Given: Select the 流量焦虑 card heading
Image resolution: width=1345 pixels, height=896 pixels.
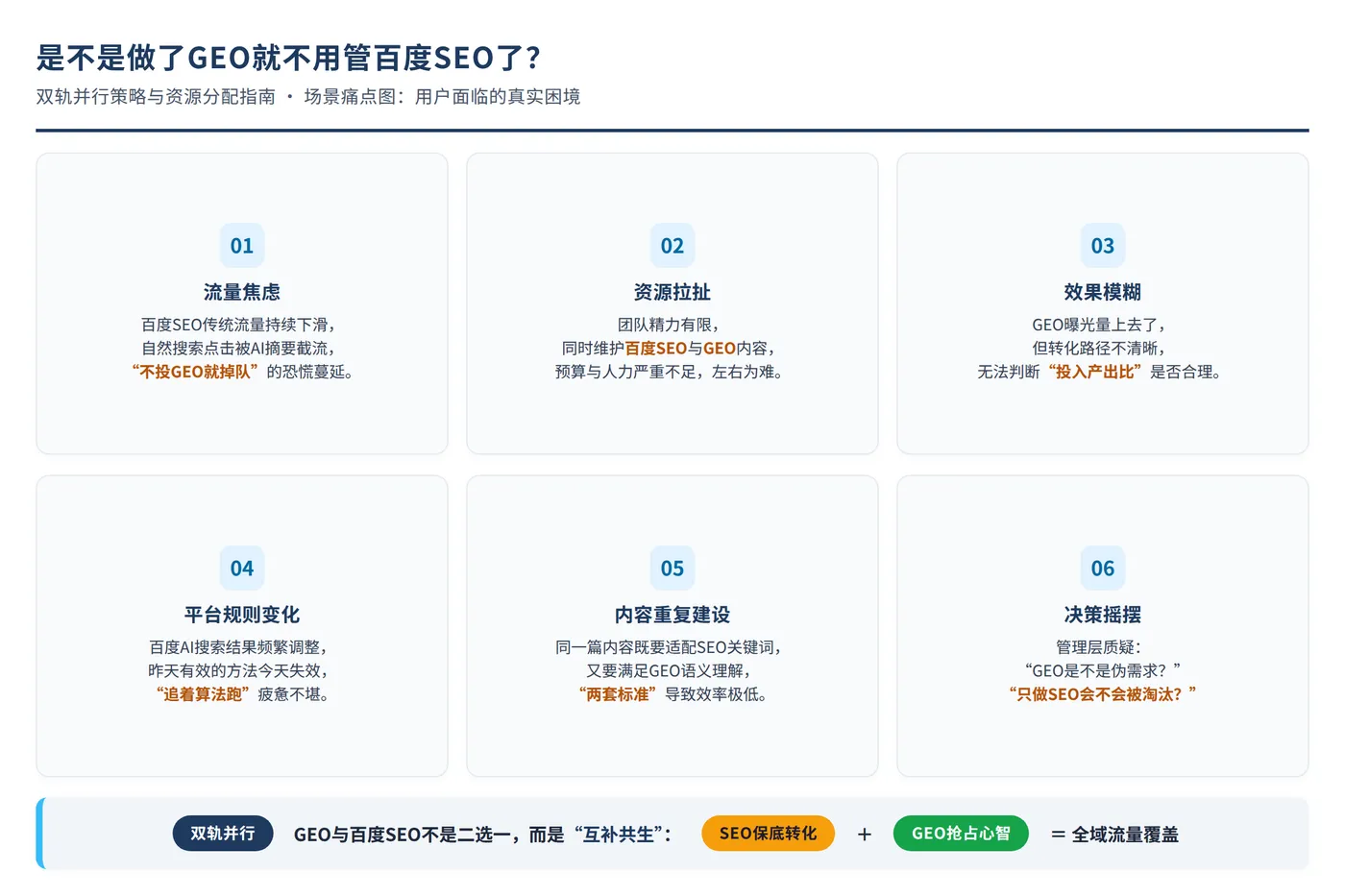Looking at the screenshot, I should pos(242,292).
